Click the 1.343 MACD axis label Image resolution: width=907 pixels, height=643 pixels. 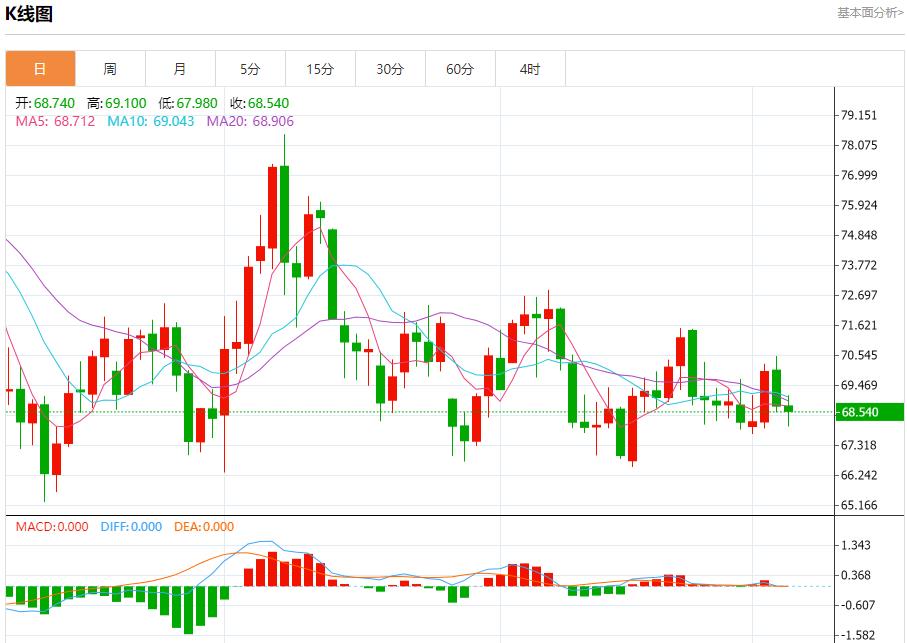(x=859, y=545)
